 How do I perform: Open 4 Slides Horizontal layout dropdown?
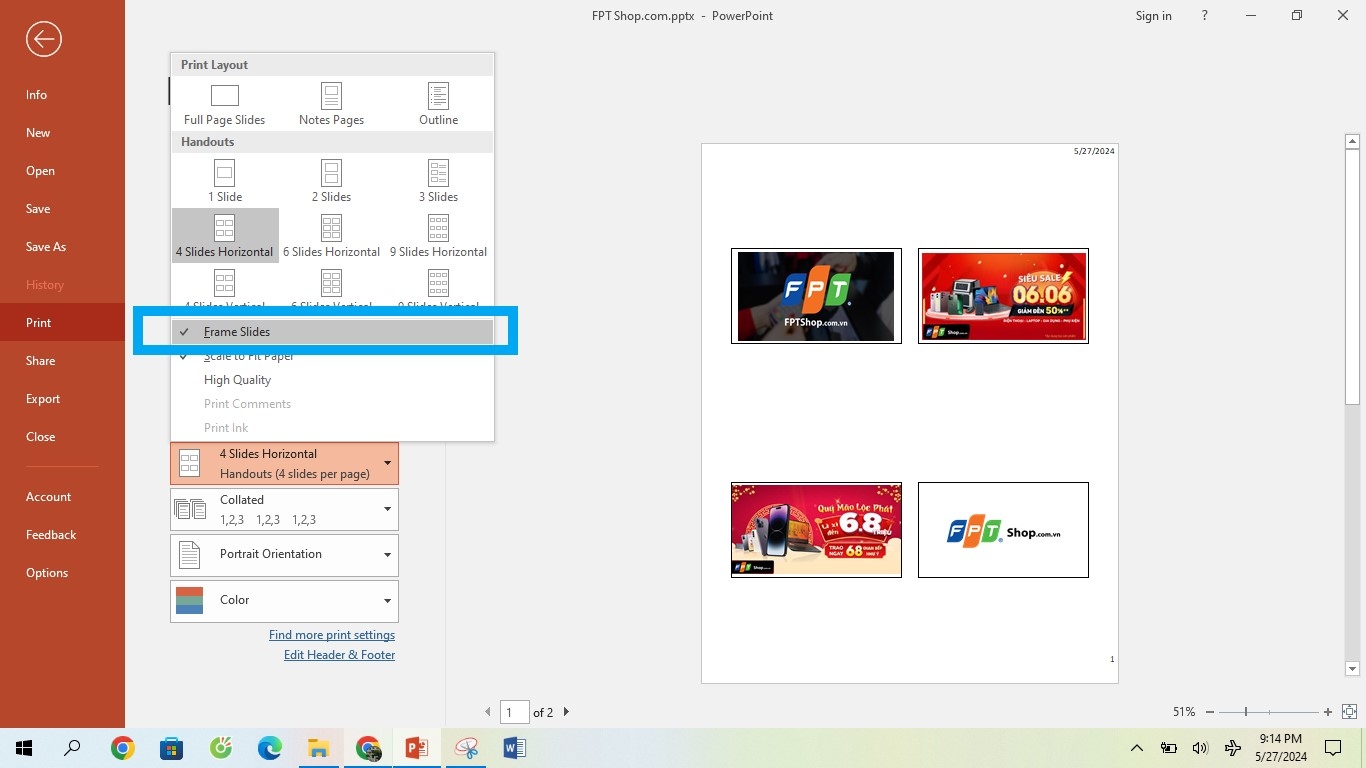285,464
